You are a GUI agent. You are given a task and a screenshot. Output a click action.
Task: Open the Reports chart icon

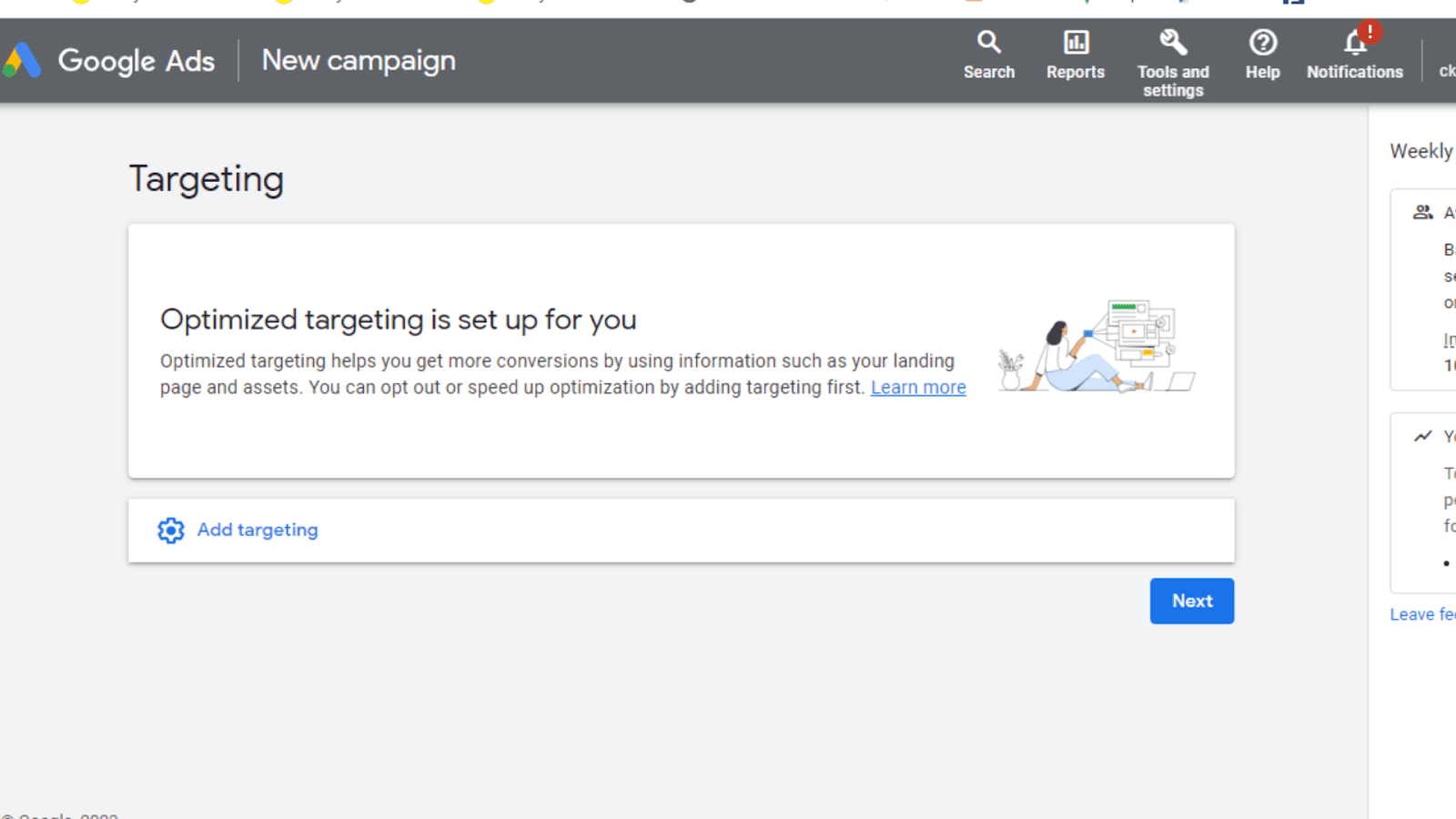pyautogui.click(x=1076, y=42)
